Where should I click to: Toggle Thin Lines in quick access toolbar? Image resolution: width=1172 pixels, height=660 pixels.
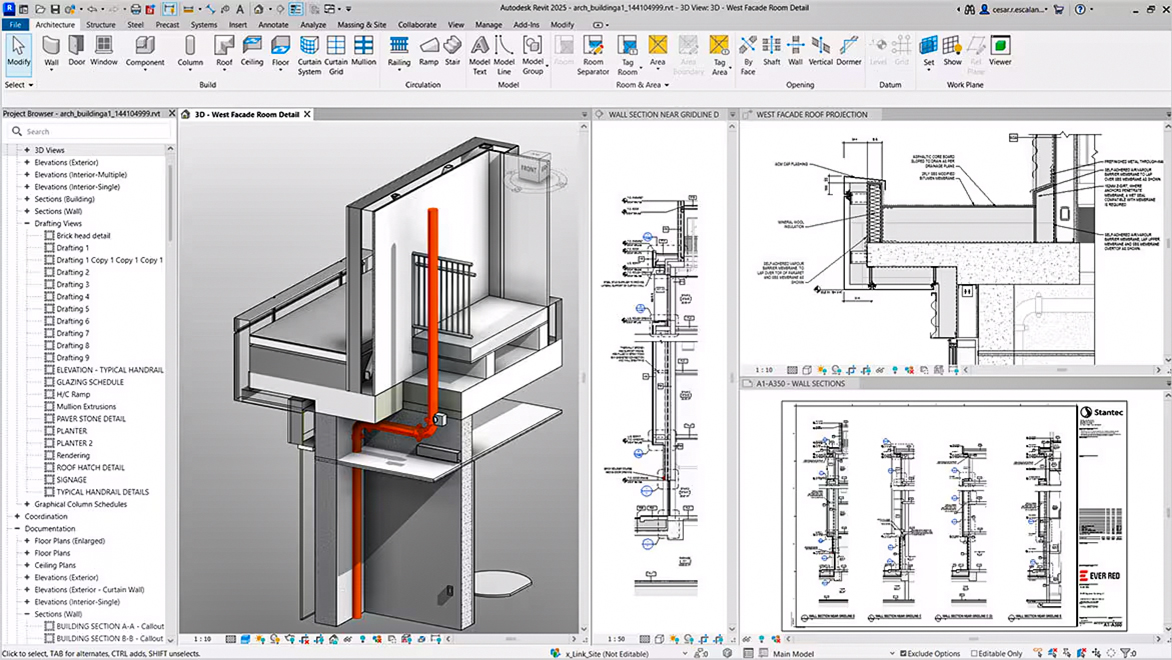tap(296, 9)
